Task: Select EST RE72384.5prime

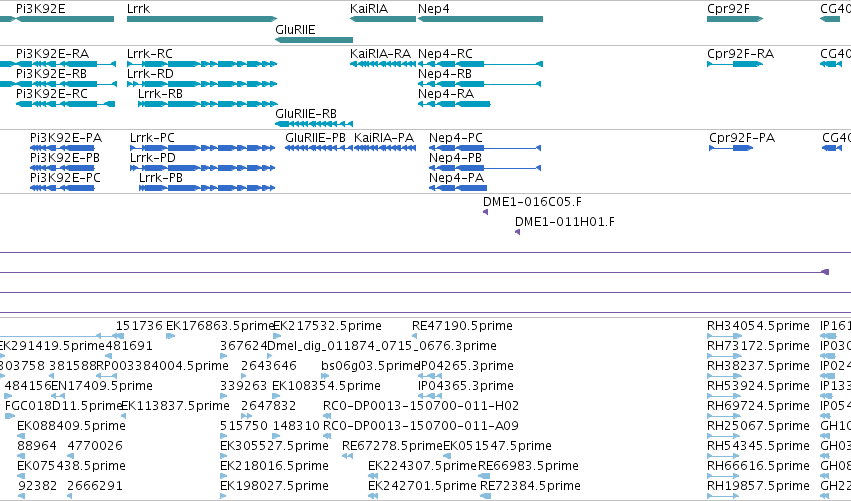Action: tap(486, 496)
